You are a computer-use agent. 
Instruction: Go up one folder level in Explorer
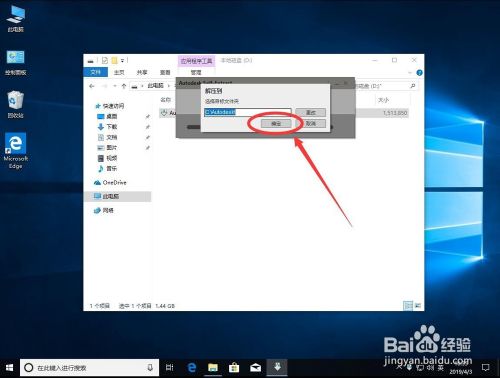click(x=124, y=86)
